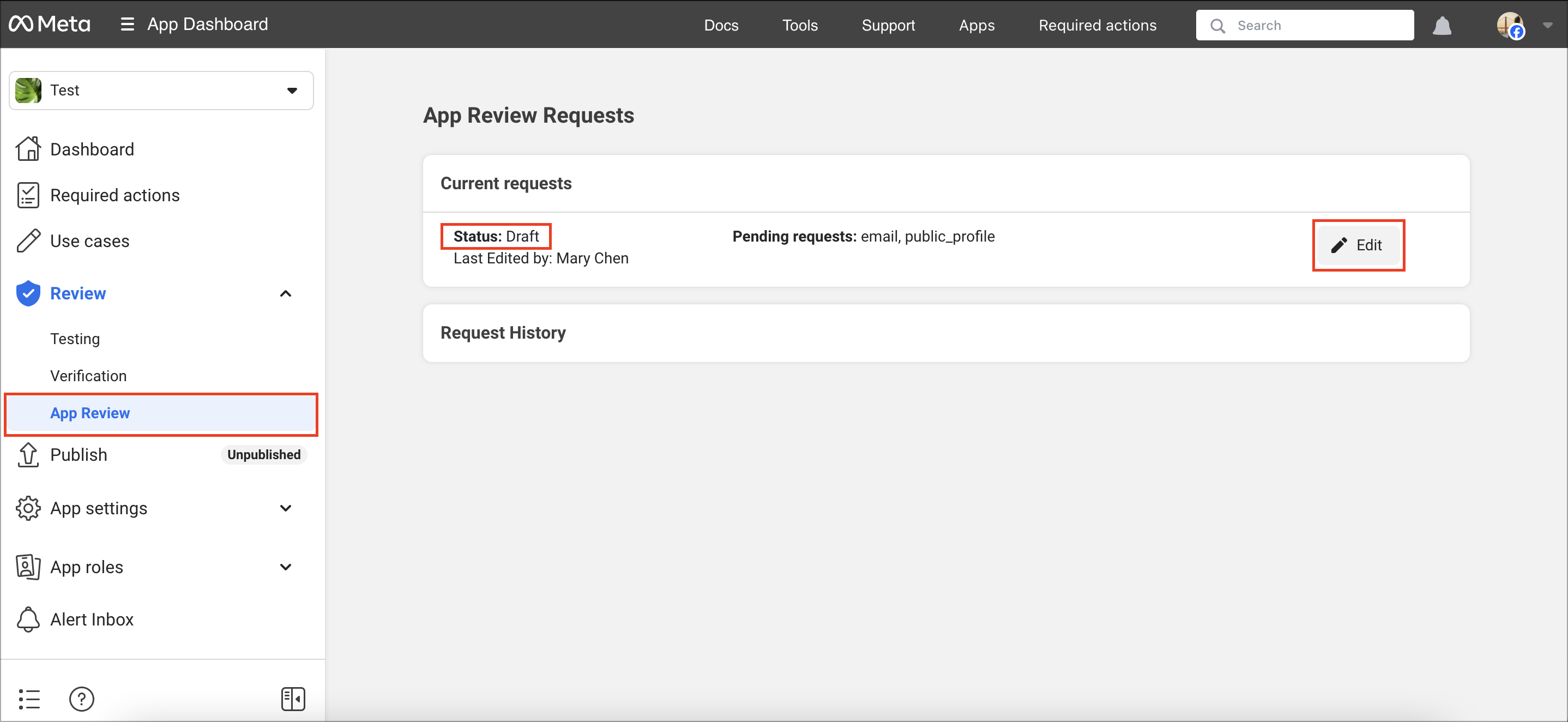Open App roles in sidebar
Viewport: 1568px width, 722px height.
click(x=87, y=567)
